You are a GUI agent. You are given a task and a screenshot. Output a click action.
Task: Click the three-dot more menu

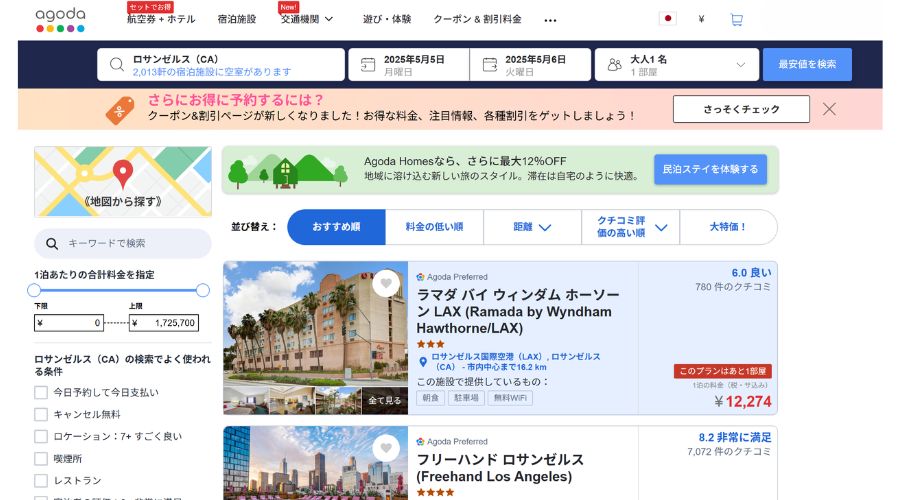(x=550, y=20)
